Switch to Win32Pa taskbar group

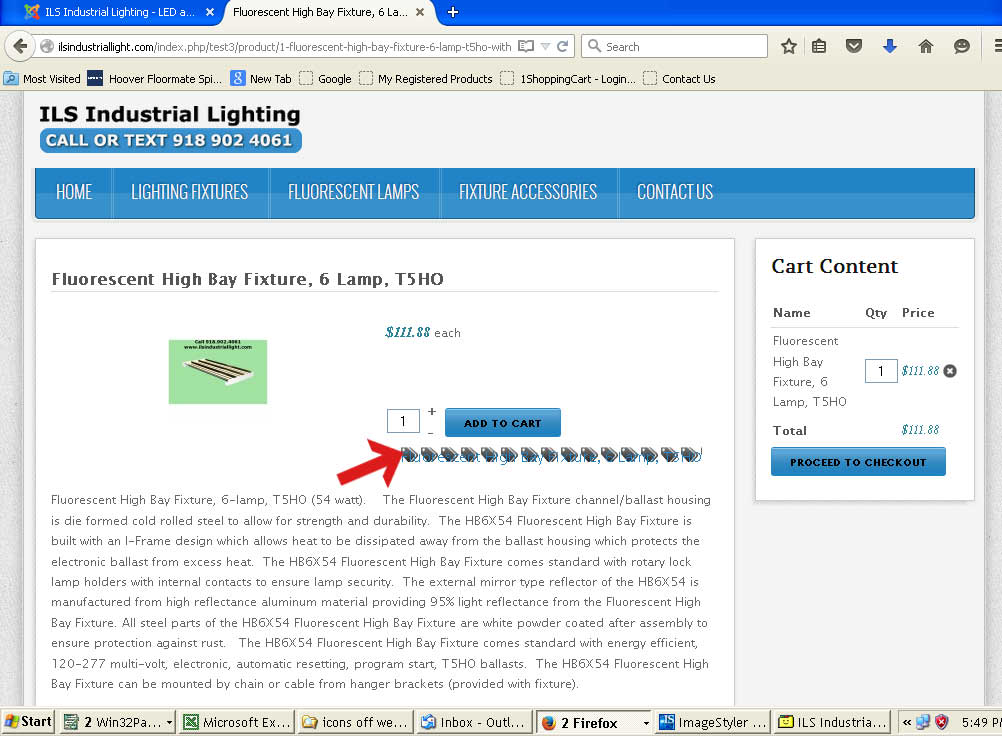click(118, 723)
